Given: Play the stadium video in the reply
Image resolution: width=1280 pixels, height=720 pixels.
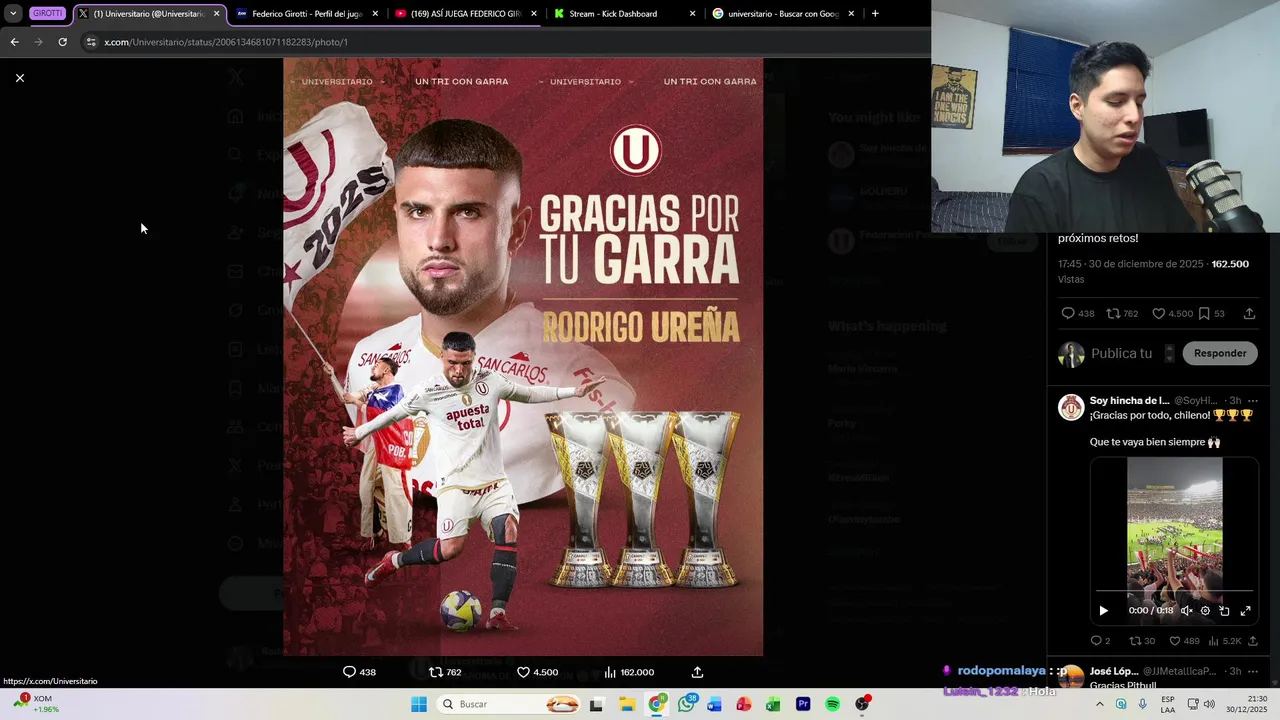Looking at the screenshot, I should (x=1103, y=610).
